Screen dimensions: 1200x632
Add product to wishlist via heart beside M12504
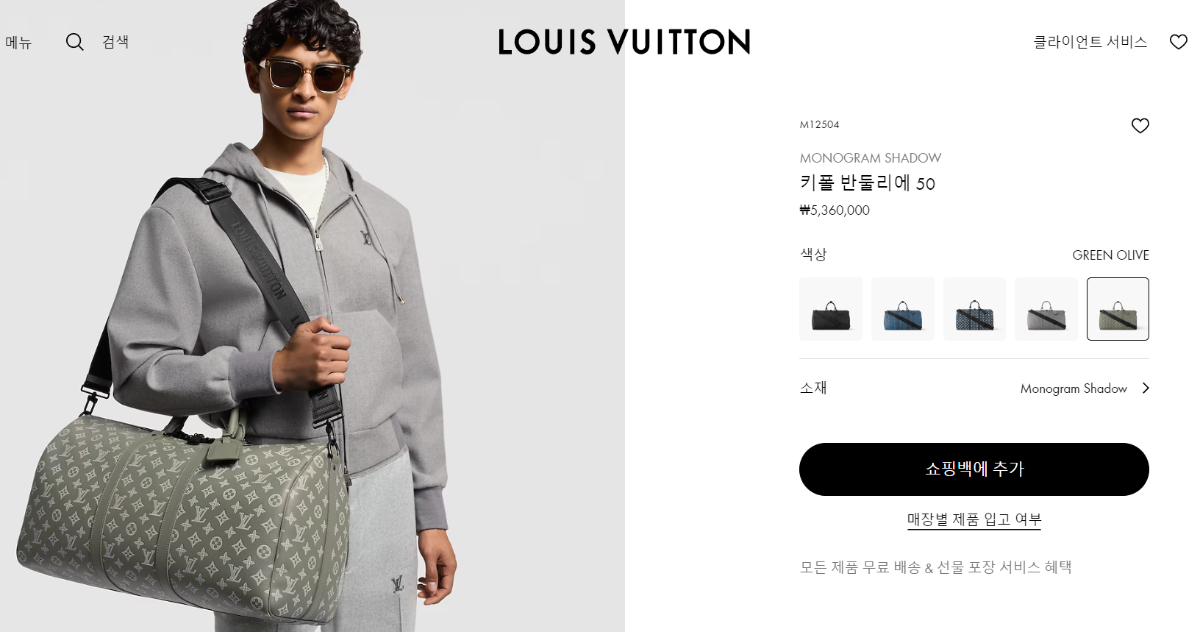tap(1140, 126)
